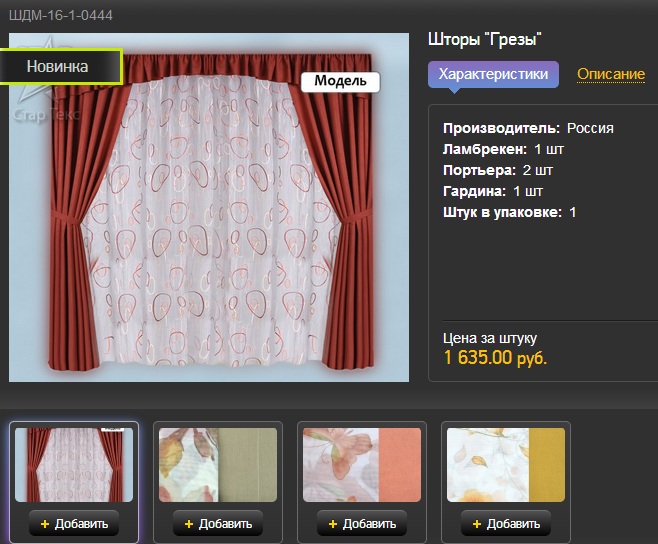The height and width of the screenshot is (544, 658).
Task: Click plus icon under red curtain thumbnail
Action: 45,524
